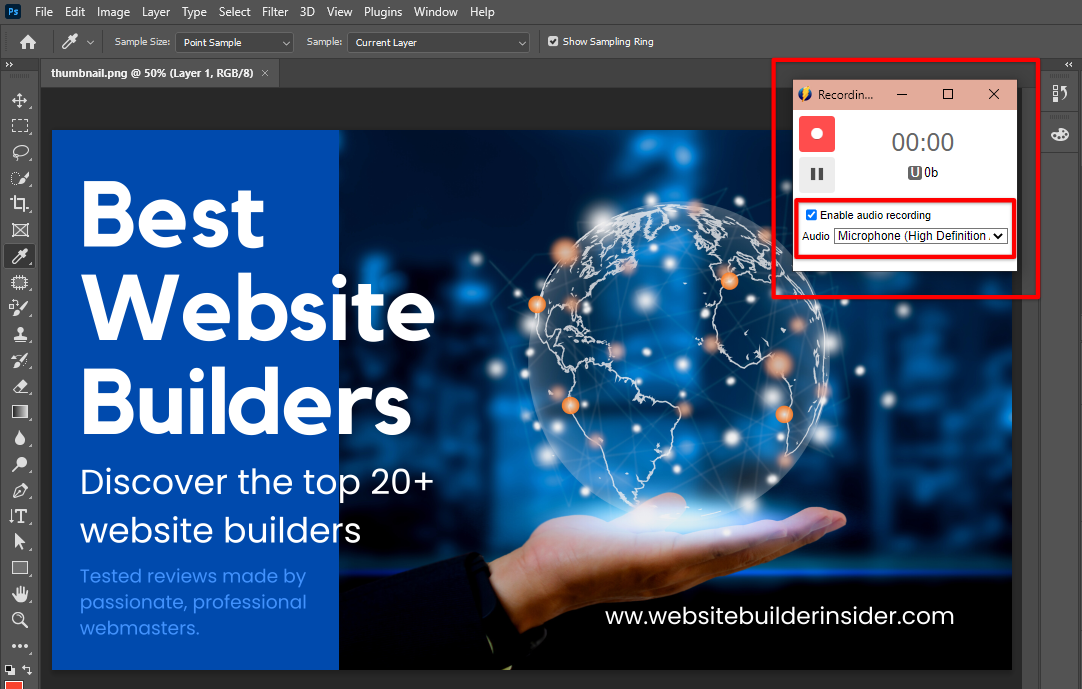This screenshot has height=689, width=1082.
Task: Select the Clone Stamp tool
Action: [20, 334]
